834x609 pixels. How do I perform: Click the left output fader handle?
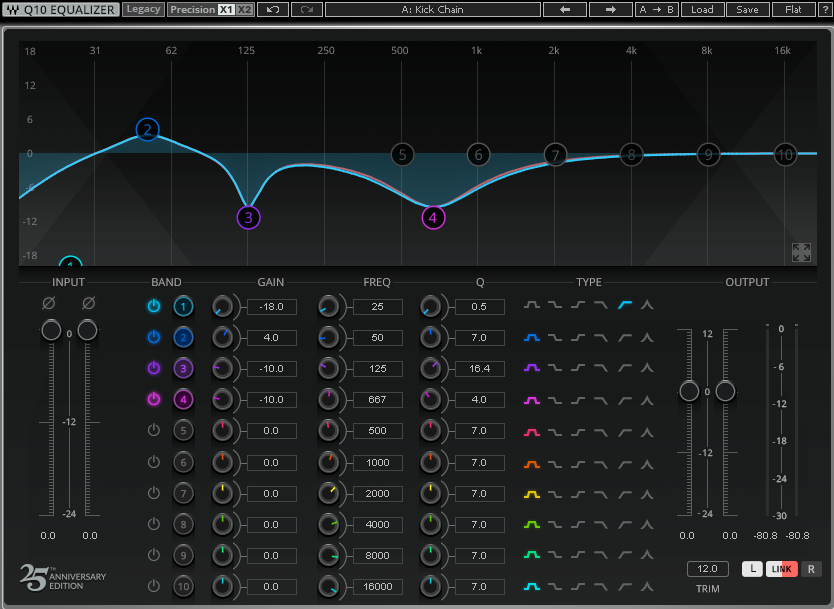(x=689, y=391)
